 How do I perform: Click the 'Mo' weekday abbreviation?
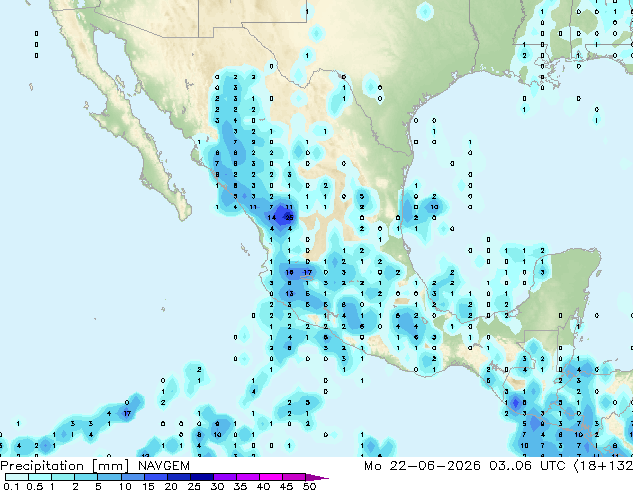click(373, 466)
